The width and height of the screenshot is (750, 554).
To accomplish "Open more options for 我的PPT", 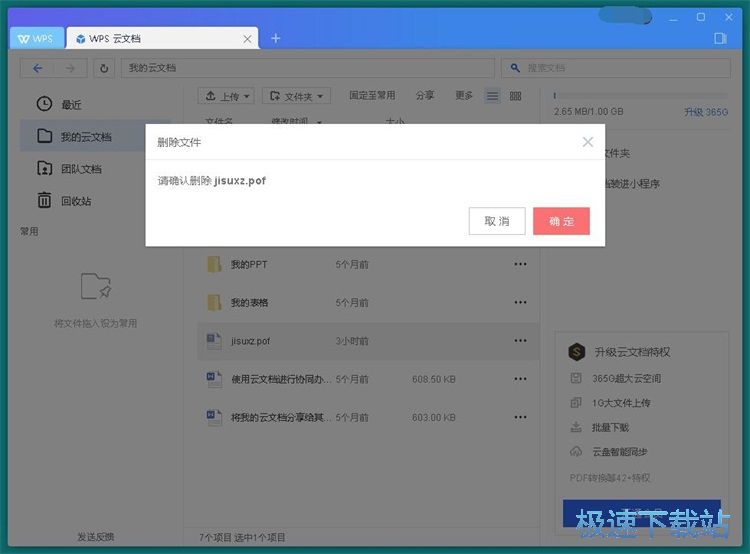I will [x=520, y=264].
